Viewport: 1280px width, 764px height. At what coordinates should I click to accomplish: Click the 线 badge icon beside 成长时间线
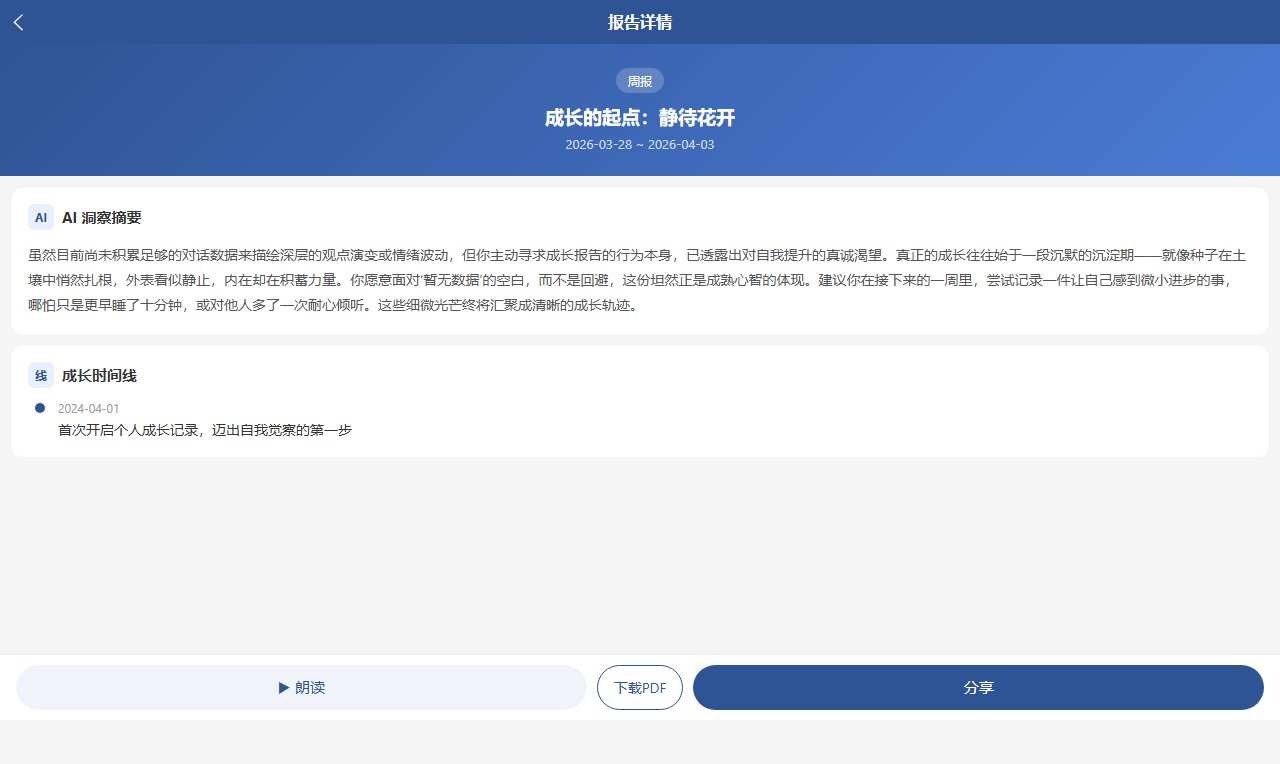(x=41, y=376)
